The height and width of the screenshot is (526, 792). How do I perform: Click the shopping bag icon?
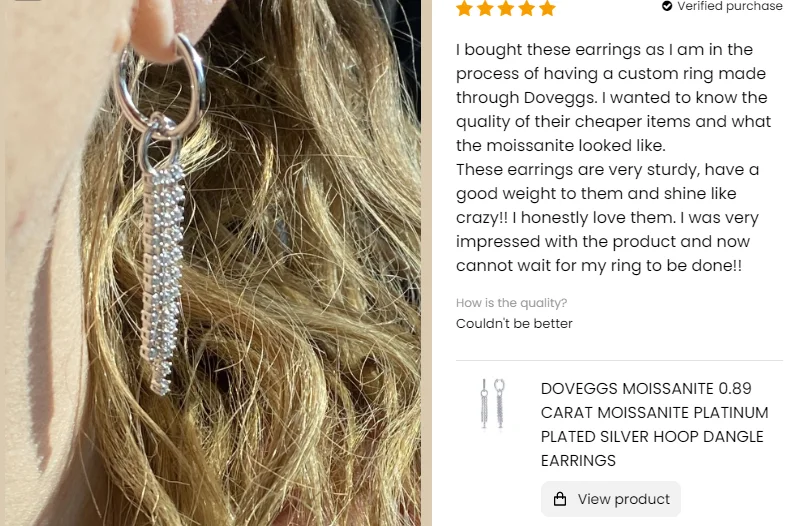(560, 499)
